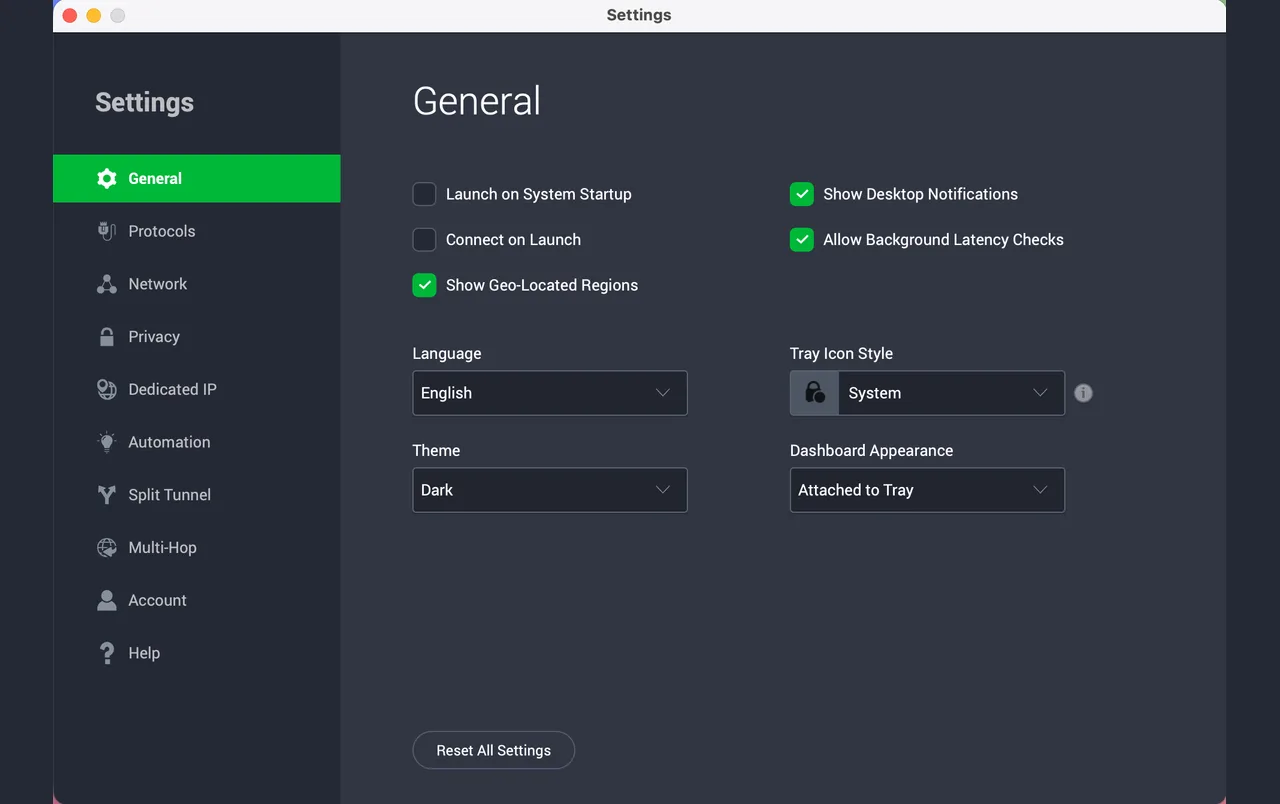The width and height of the screenshot is (1280, 804).
Task: Minimize the Settings window with yellow button
Action: [94, 15]
